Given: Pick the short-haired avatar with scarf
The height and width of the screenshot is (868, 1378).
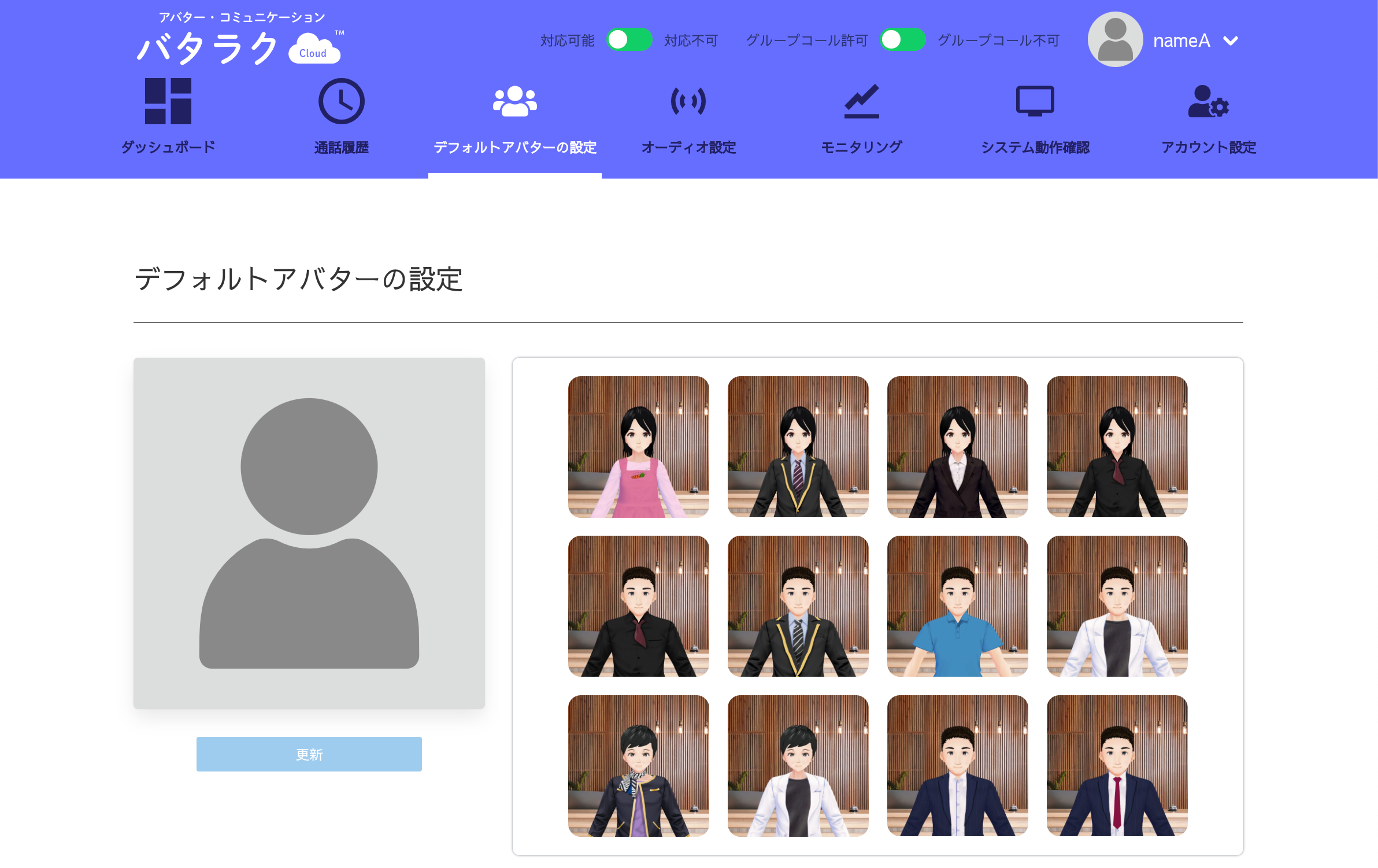Looking at the screenshot, I should click(638, 766).
